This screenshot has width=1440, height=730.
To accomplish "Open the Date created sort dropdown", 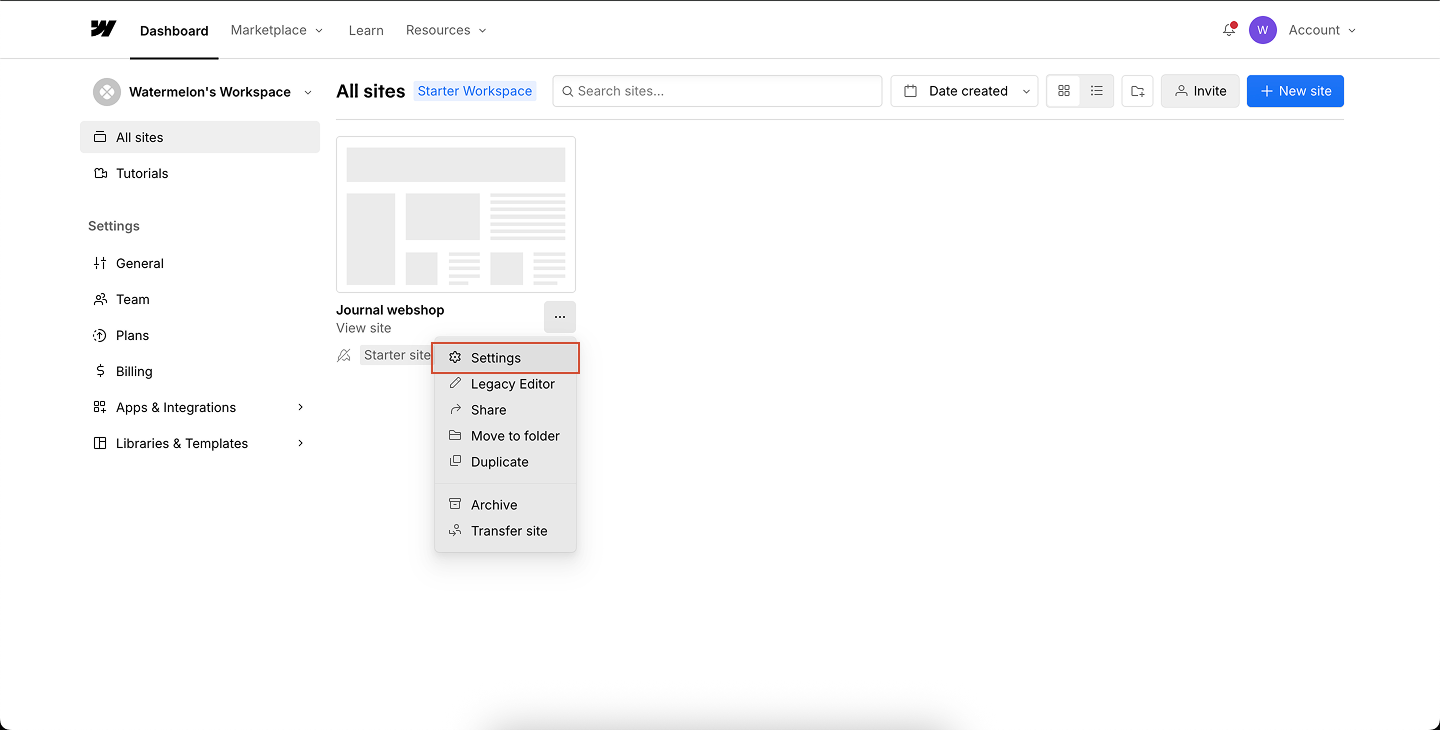I will [x=964, y=91].
